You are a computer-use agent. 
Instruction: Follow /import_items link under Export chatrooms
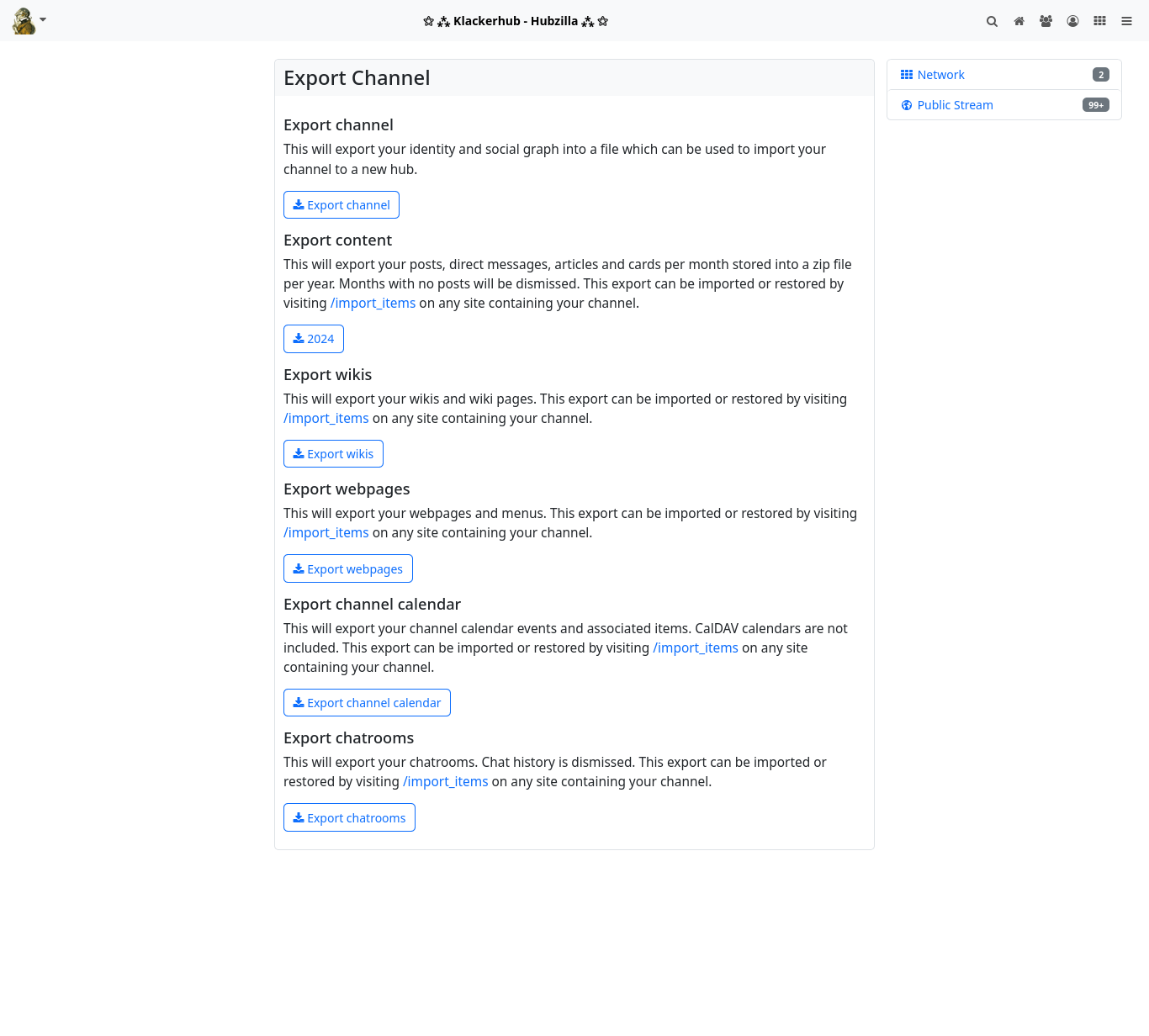point(445,782)
